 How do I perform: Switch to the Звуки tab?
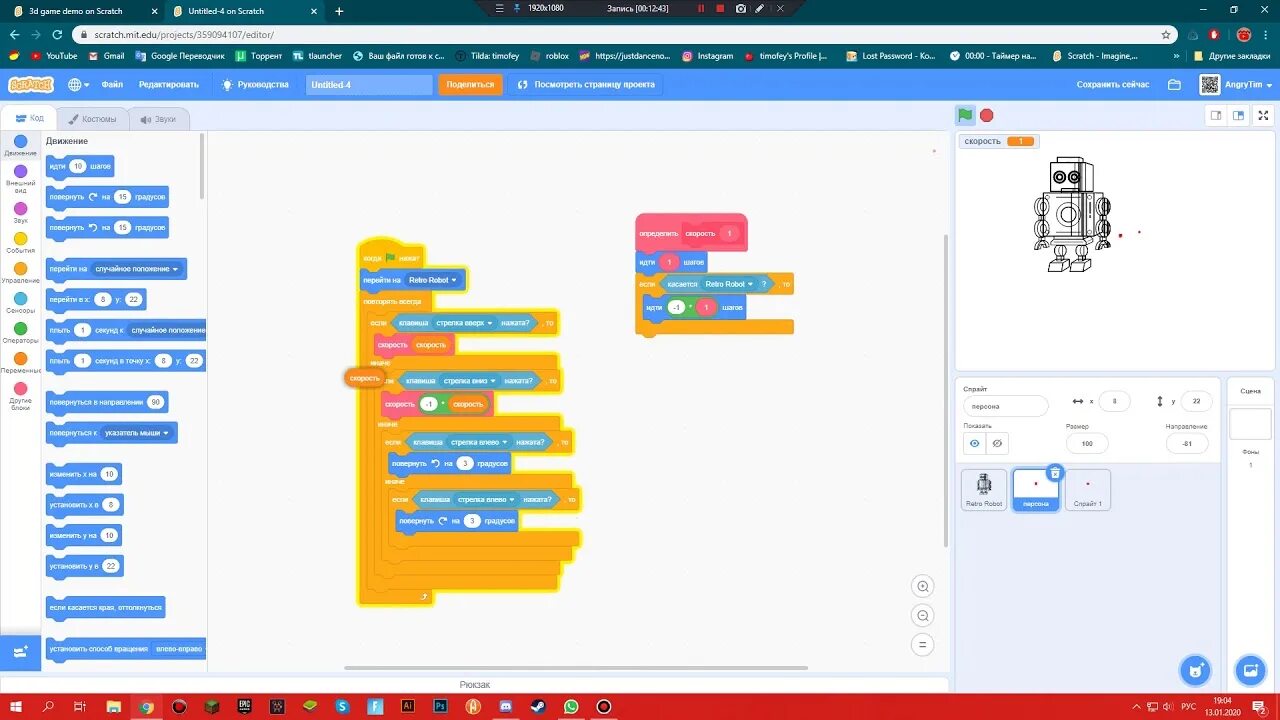[158, 119]
